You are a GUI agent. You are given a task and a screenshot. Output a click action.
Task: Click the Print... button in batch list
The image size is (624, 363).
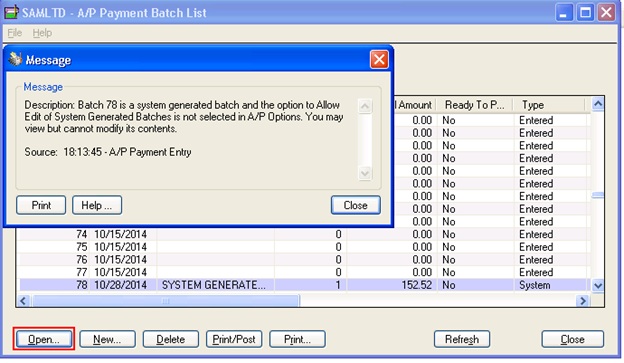[x=297, y=339]
